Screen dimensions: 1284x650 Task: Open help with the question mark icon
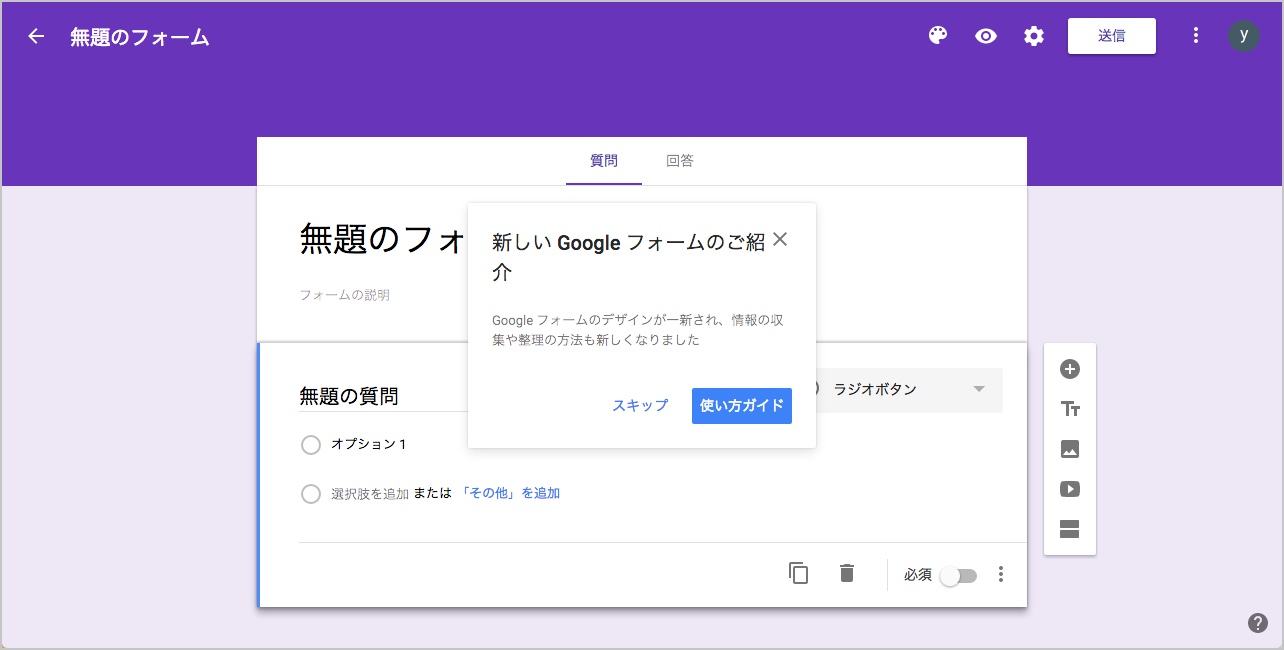(x=1258, y=623)
